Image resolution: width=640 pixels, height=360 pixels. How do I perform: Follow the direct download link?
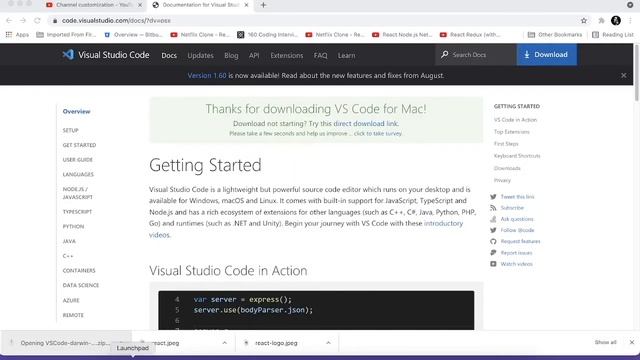click(x=365, y=123)
